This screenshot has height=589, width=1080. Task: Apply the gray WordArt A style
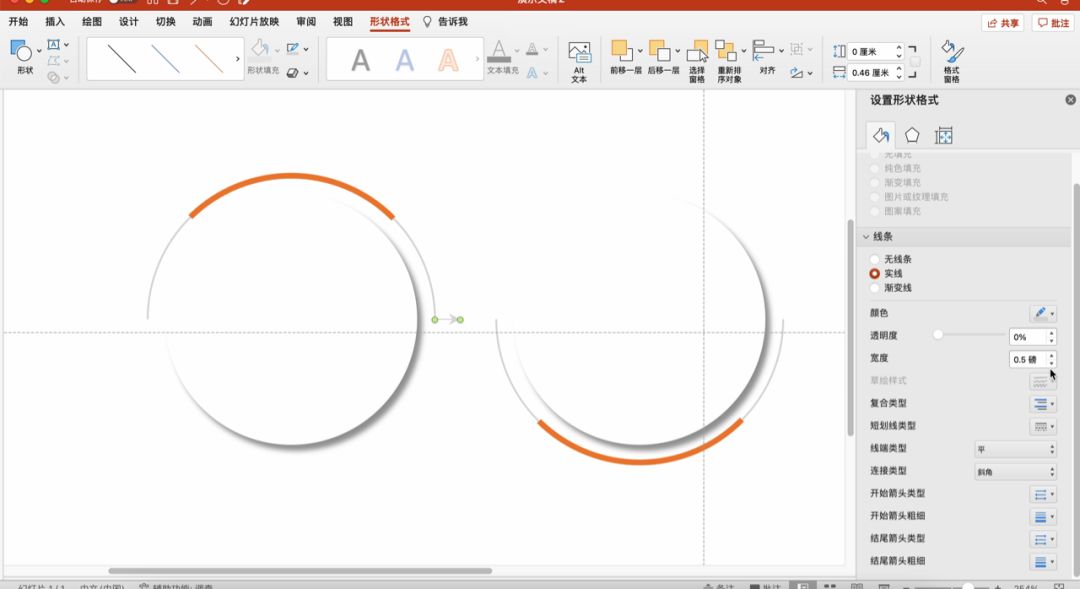[360, 61]
